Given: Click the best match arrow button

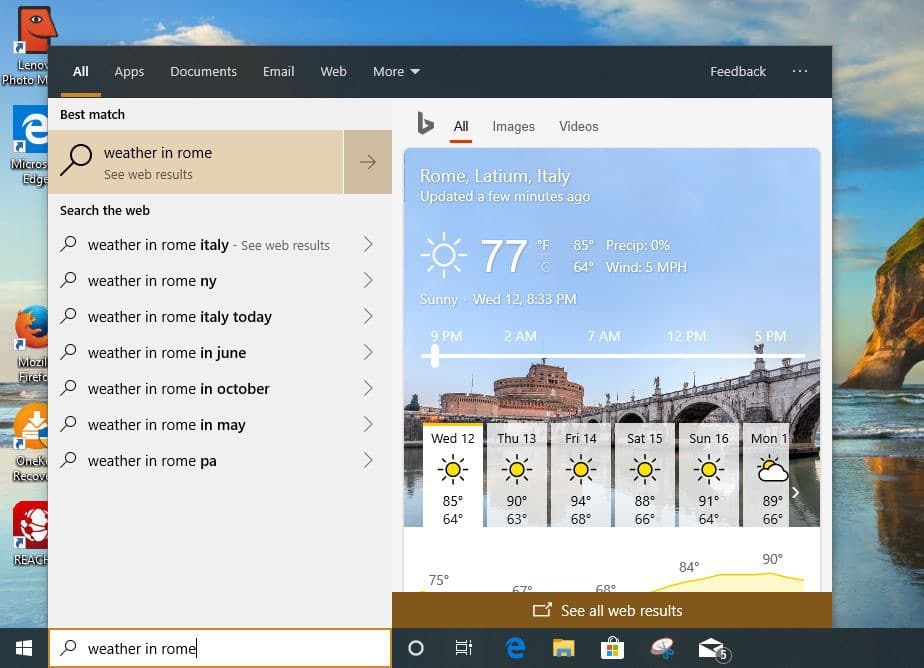Looking at the screenshot, I should pos(368,162).
